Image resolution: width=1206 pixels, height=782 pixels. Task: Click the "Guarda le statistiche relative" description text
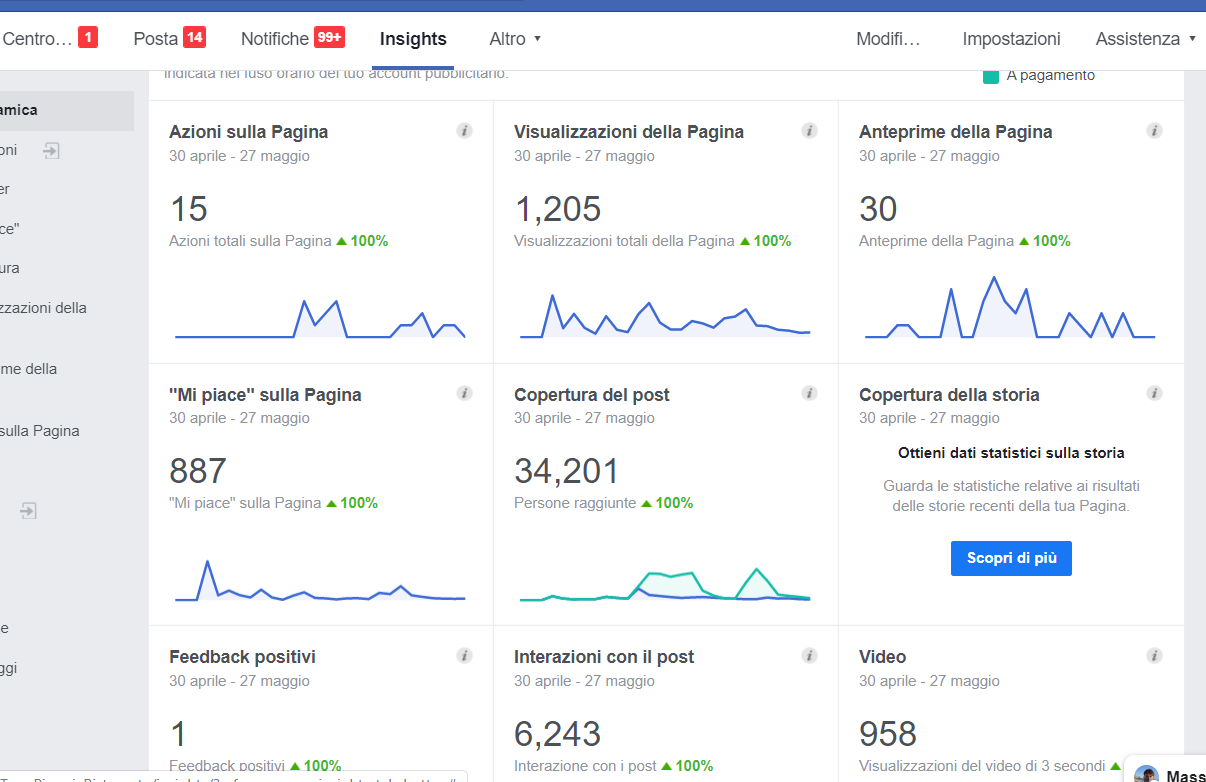coord(1011,496)
